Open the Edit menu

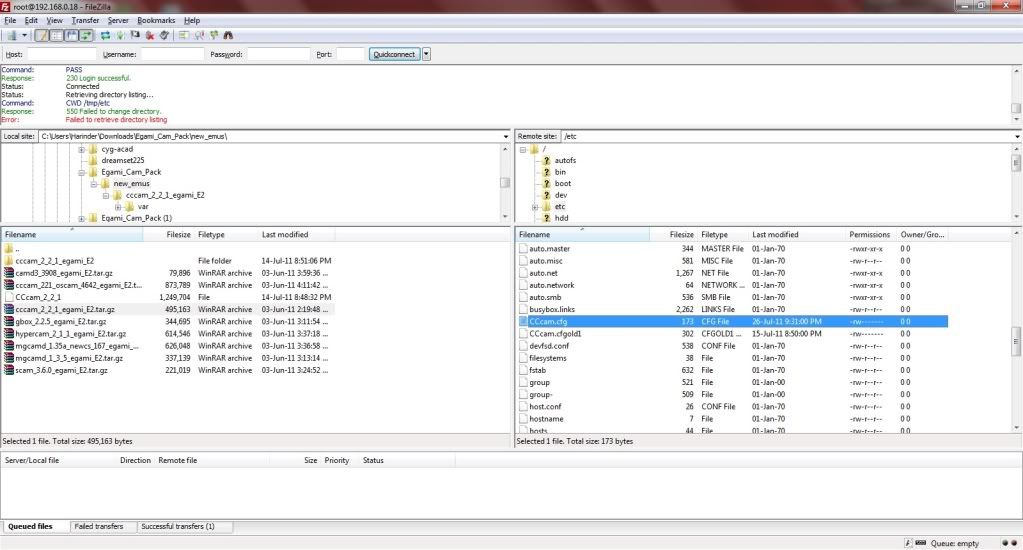coord(31,20)
